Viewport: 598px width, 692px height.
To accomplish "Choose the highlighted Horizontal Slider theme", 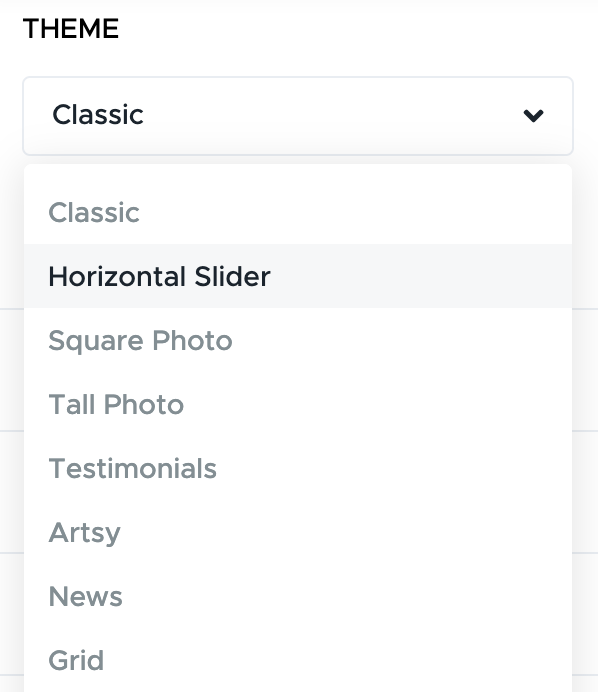I will pos(298,276).
